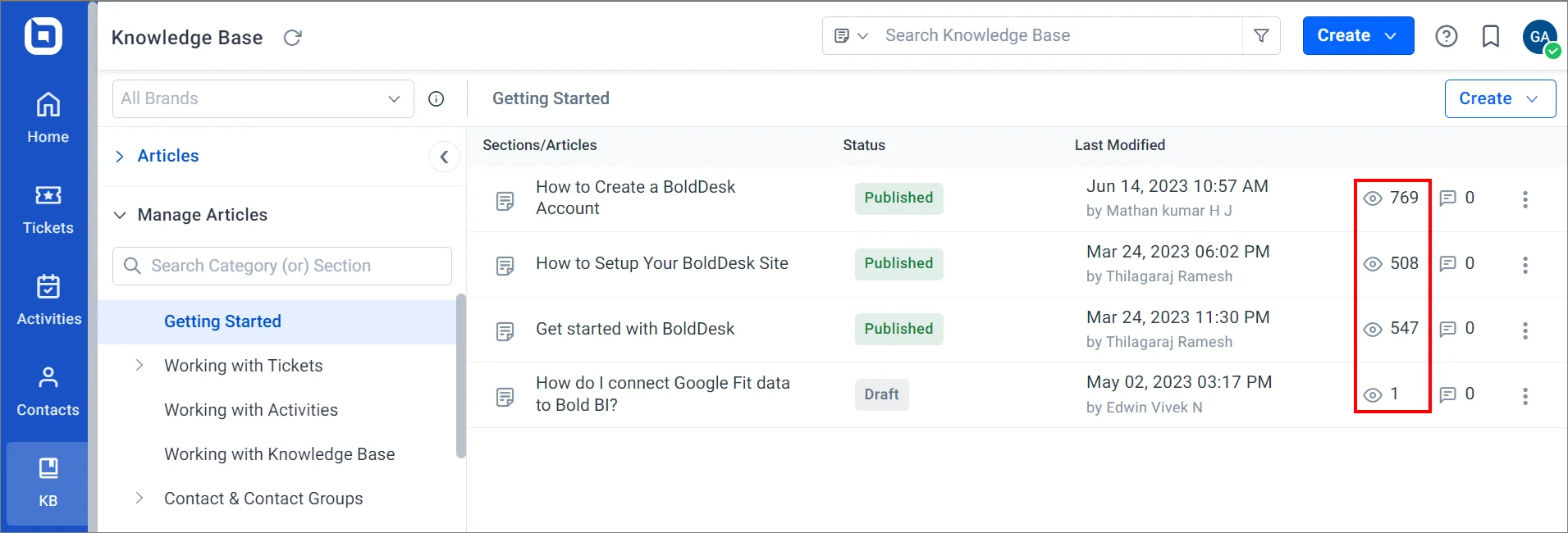The width and height of the screenshot is (1568, 533).
Task: Click the BoldDesk logo icon
Action: (x=43, y=36)
